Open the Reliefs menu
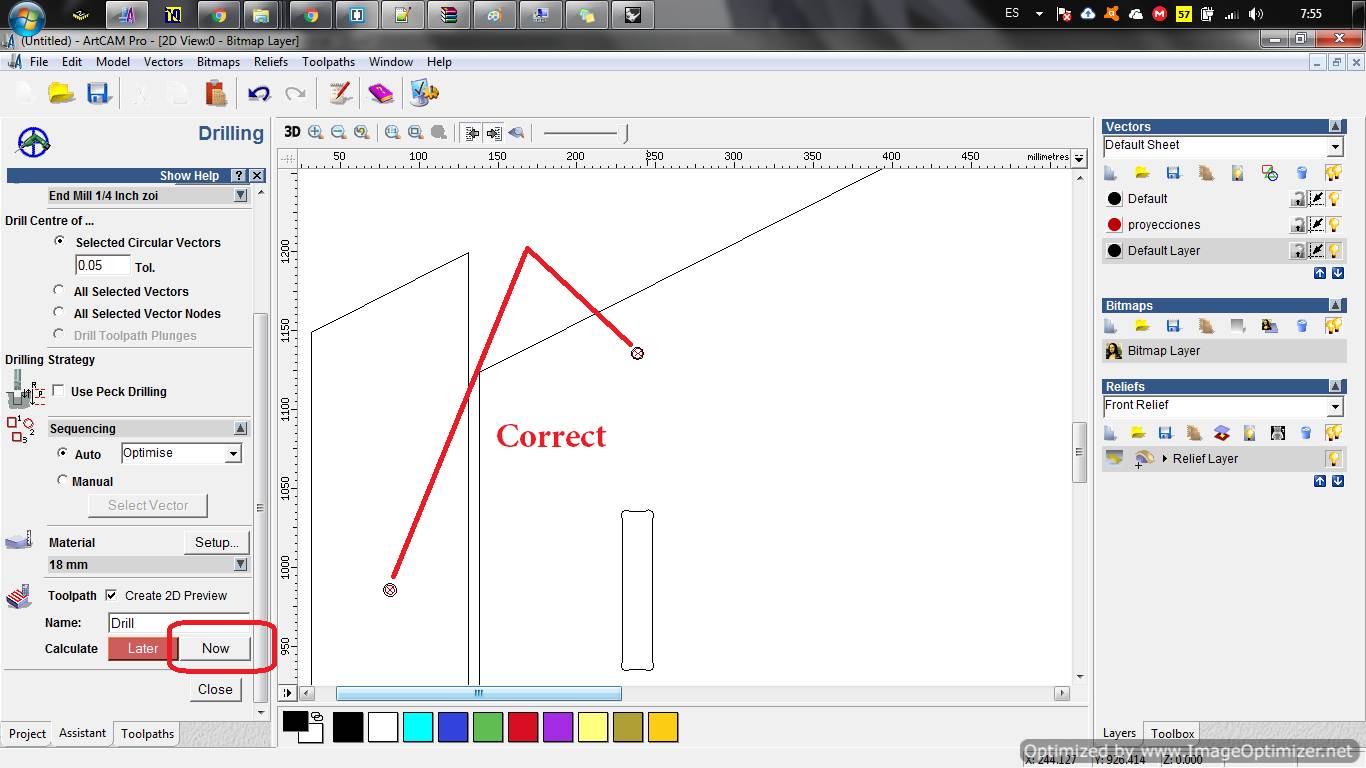 pos(270,62)
